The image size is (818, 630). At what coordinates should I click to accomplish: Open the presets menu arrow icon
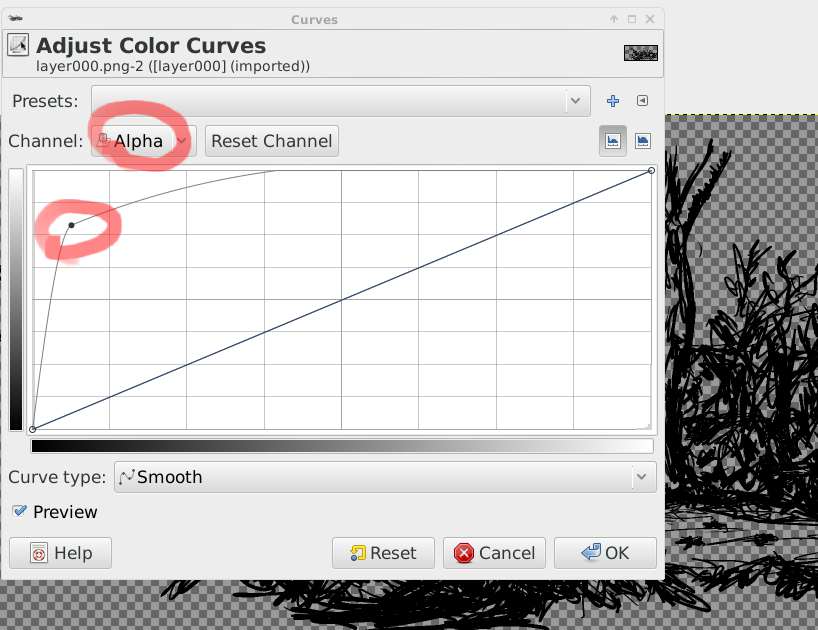643,101
